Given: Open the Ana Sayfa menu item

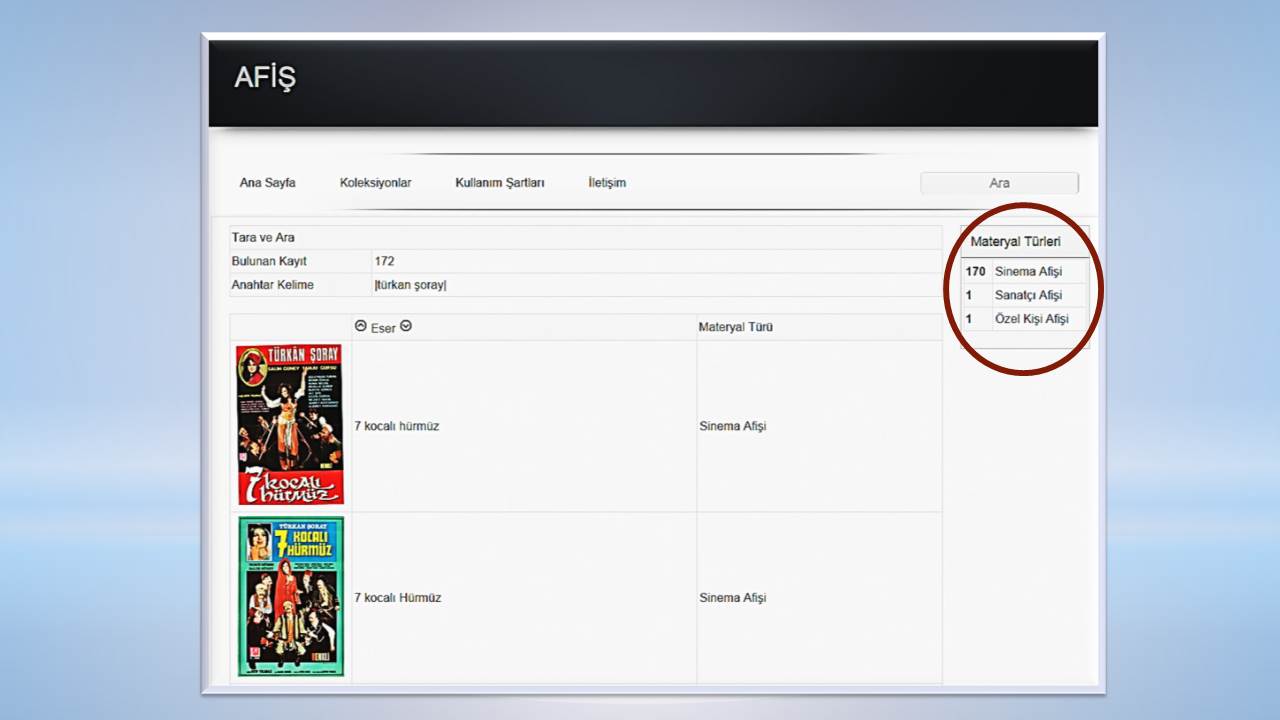Looking at the screenshot, I should coord(267,183).
